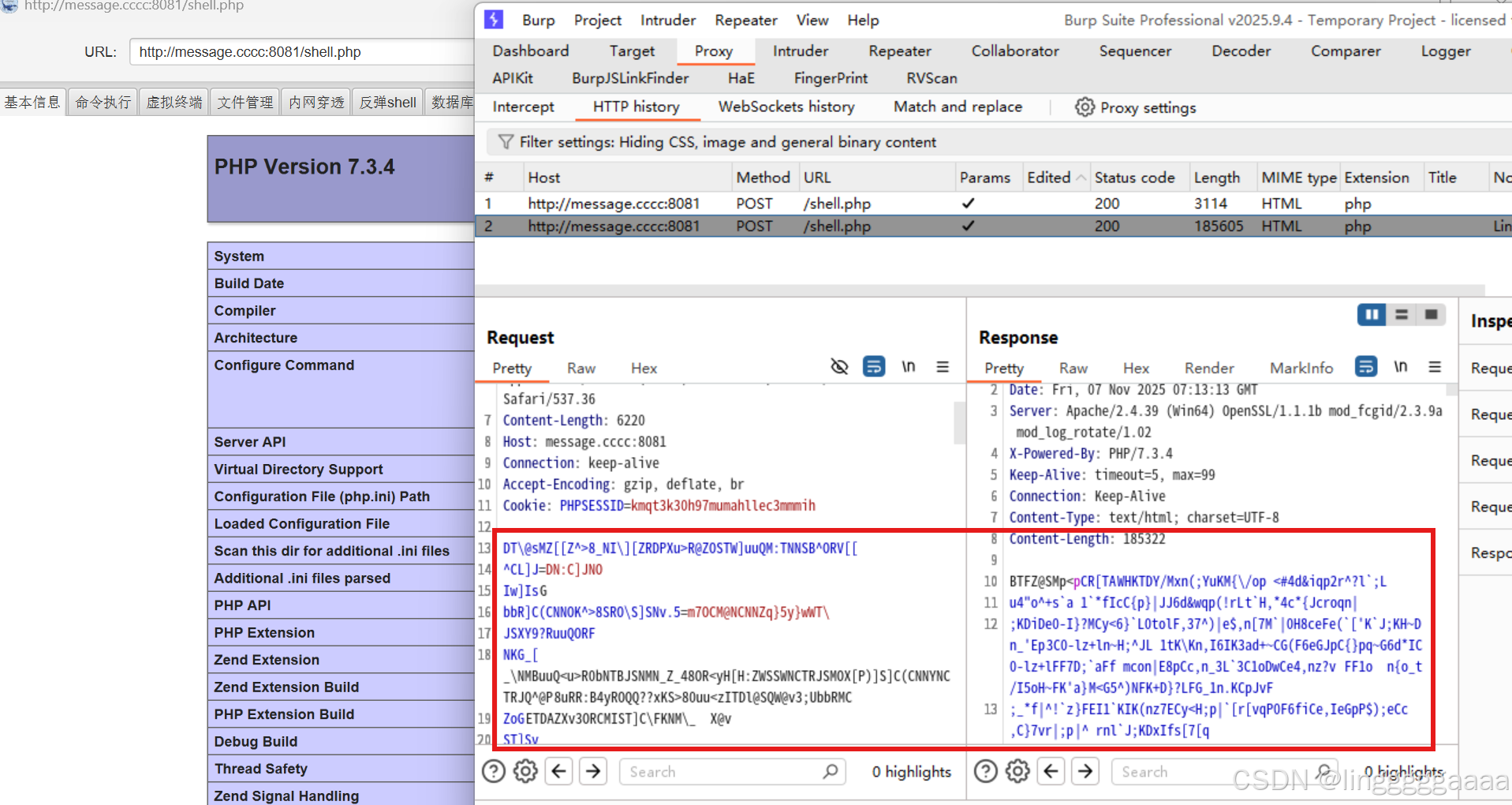Screen dimensions: 1512x805
Task: Switch to the Intercept sub-tab
Action: tap(523, 107)
